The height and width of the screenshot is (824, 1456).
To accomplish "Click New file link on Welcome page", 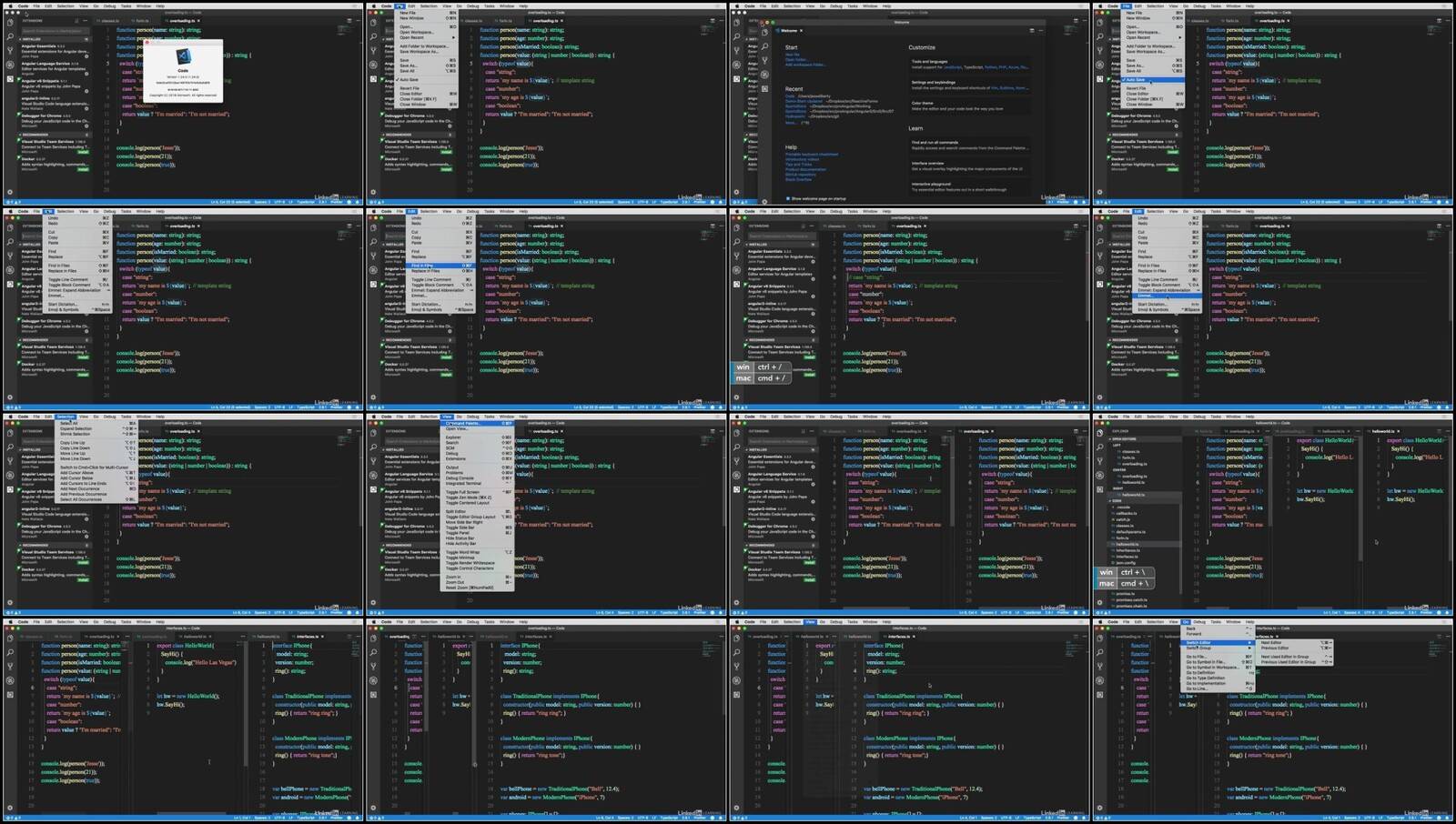I will pos(792,55).
